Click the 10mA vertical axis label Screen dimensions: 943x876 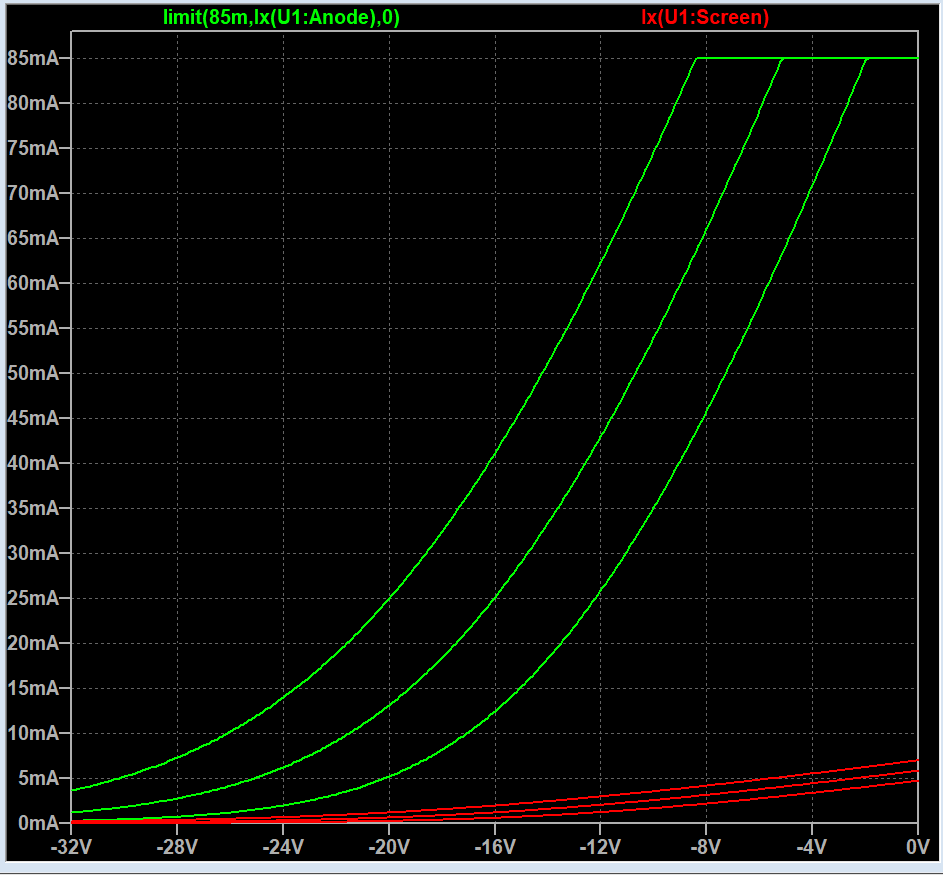tap(33, 733)
